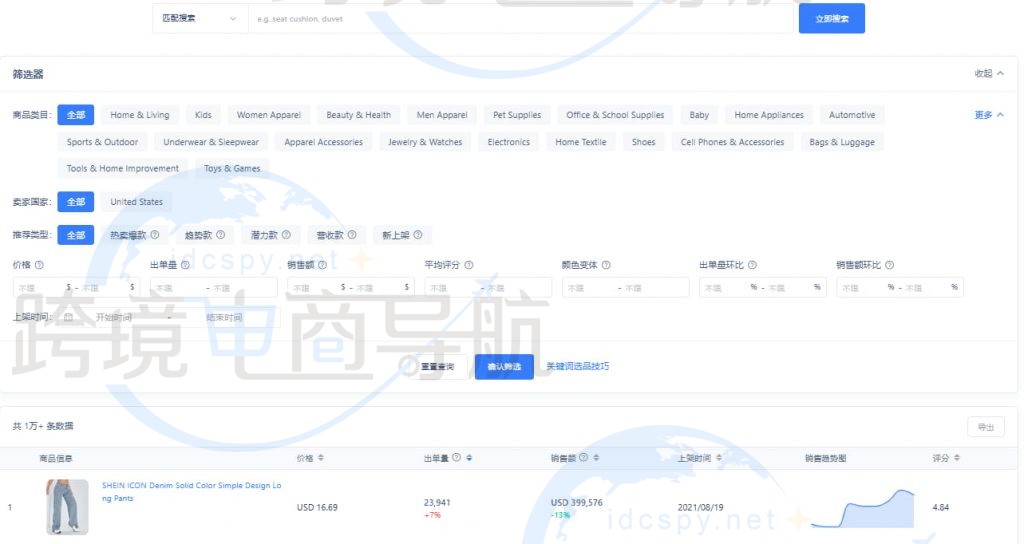Viewport: 1024px width, 544px height.
Task: Select the Kids category
Action: click(203, 115)
